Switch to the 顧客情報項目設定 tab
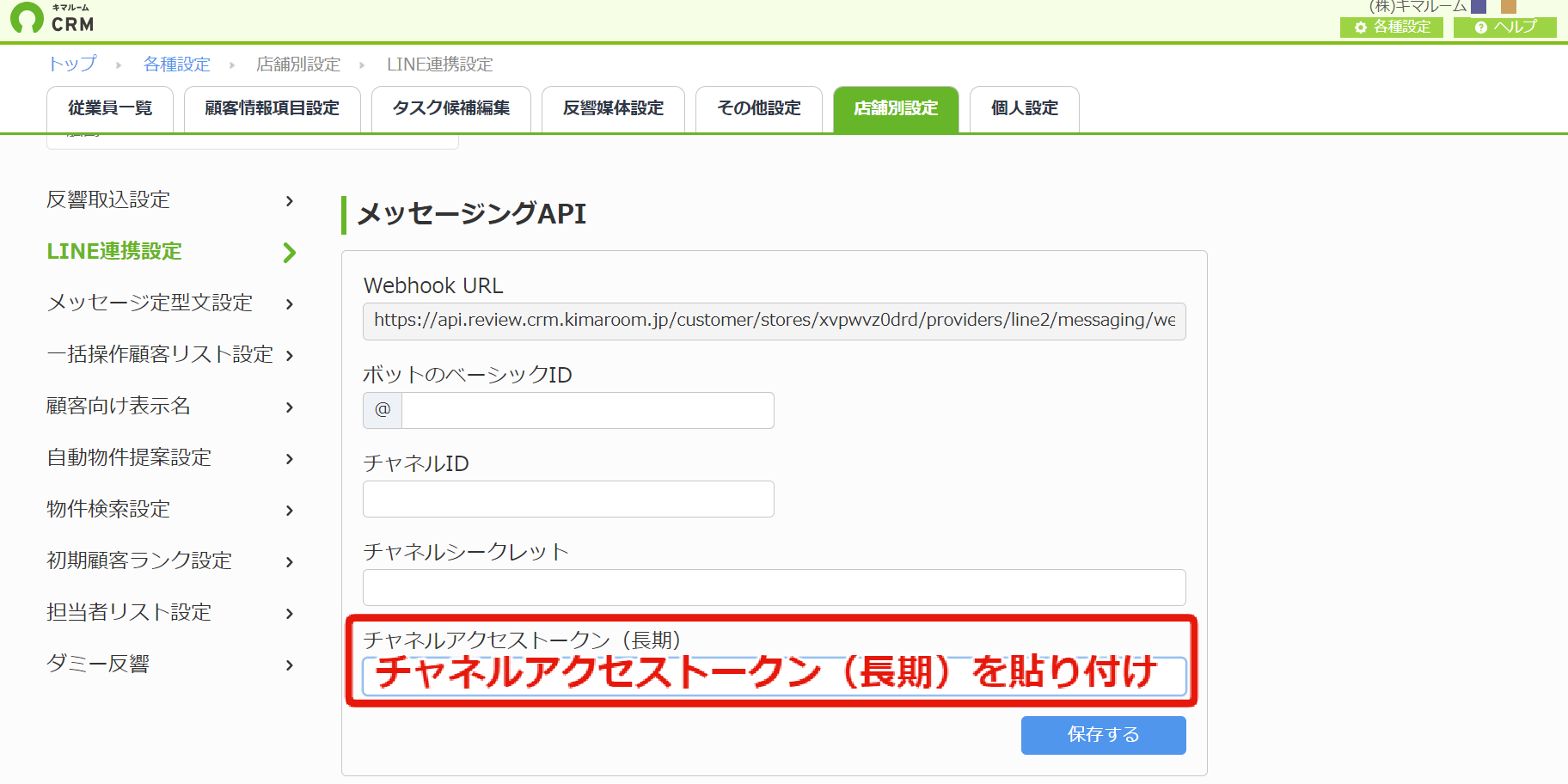 click(273, 109)
